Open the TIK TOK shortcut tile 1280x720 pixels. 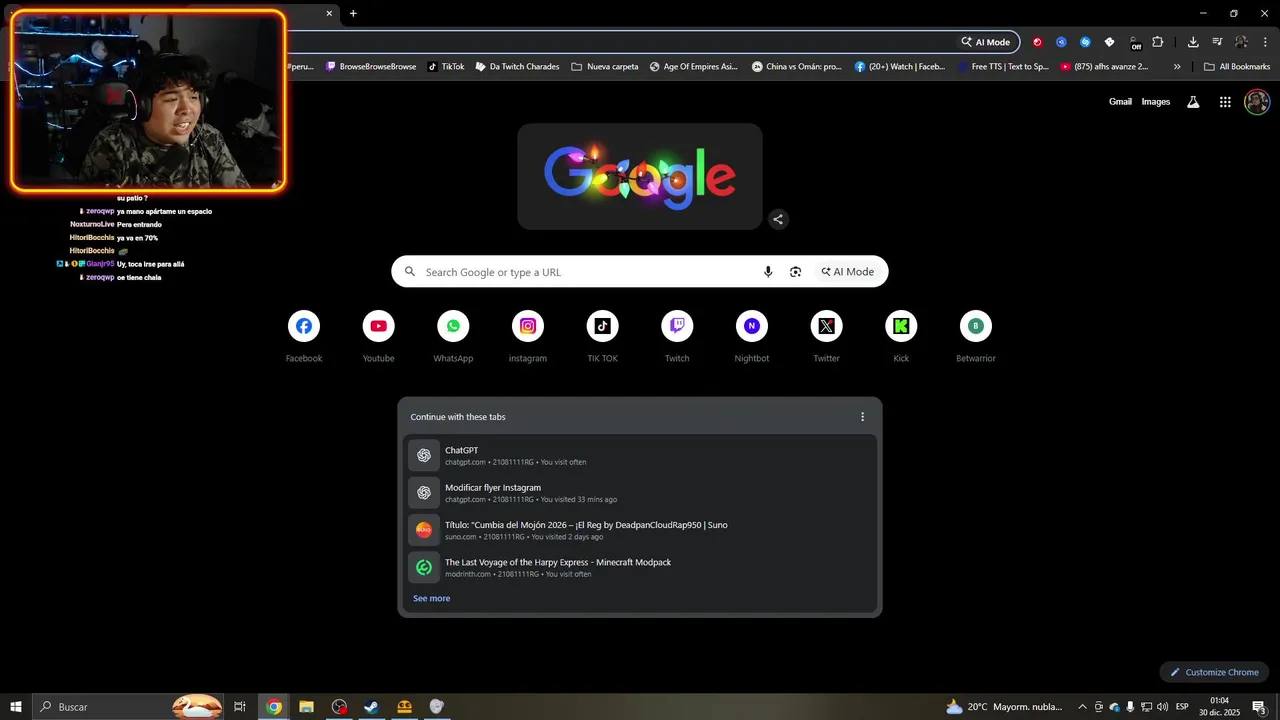[x=602, y=336]
